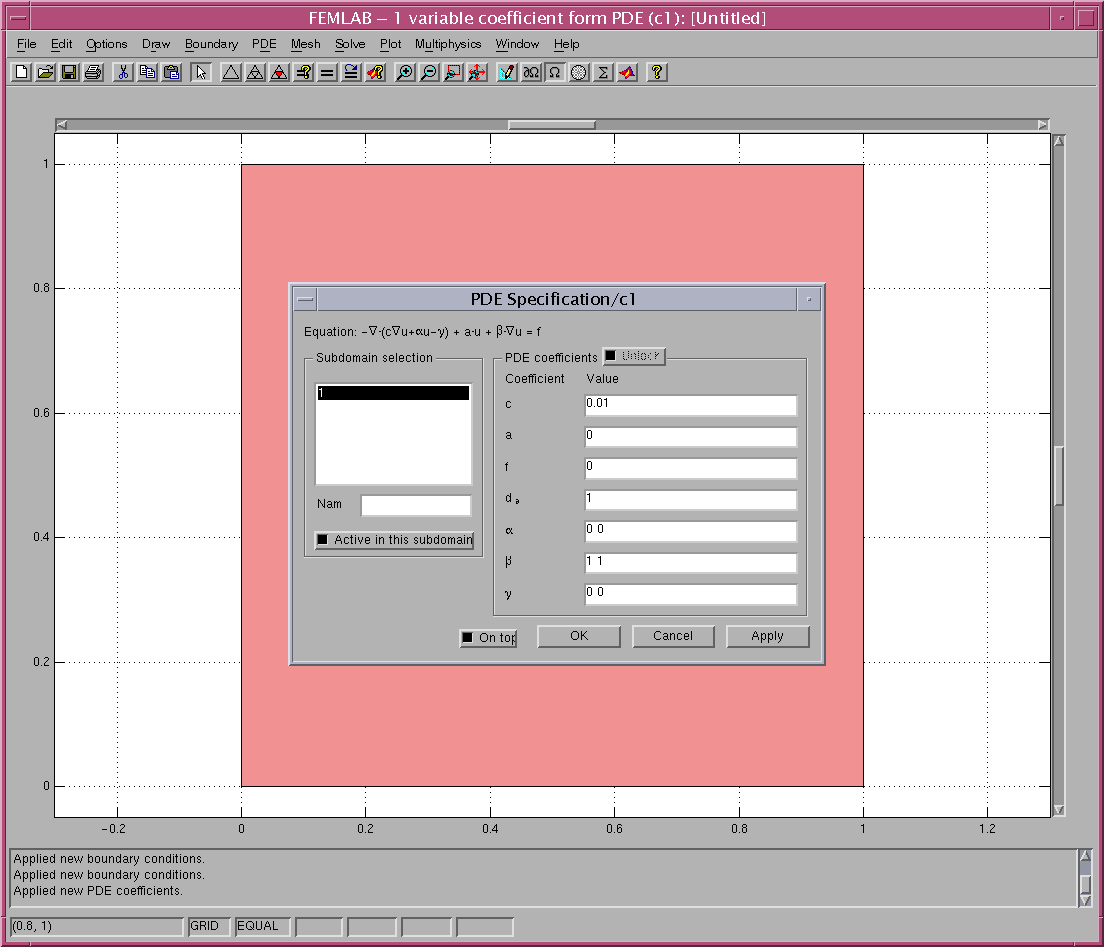
Task: Open the Options menu
Action: point(106,44)
